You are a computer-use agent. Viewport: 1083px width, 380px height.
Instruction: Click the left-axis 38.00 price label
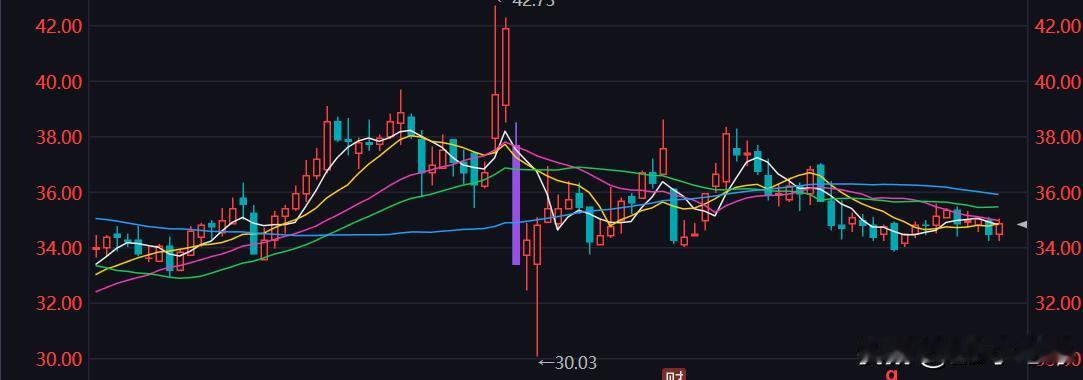tap(59, 137)
